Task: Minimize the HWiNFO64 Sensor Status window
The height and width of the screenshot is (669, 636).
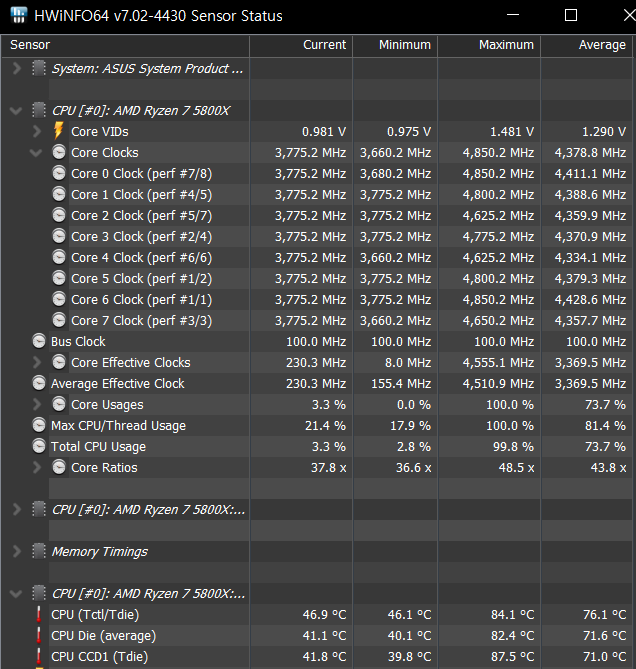Action: [513, 15]
